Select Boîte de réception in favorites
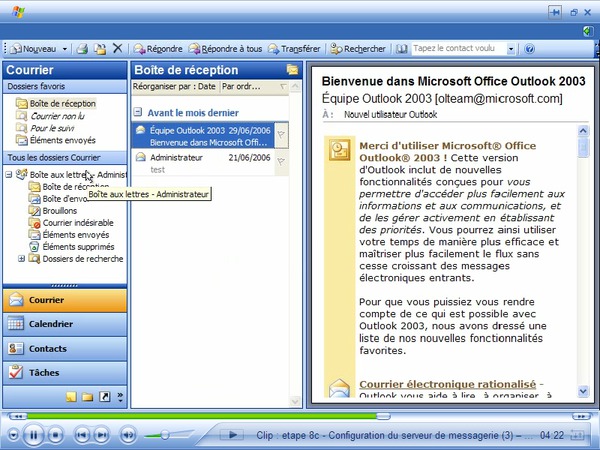Image resolution: width=600 pixels, height=450 pixels. [x=56, y=104]
